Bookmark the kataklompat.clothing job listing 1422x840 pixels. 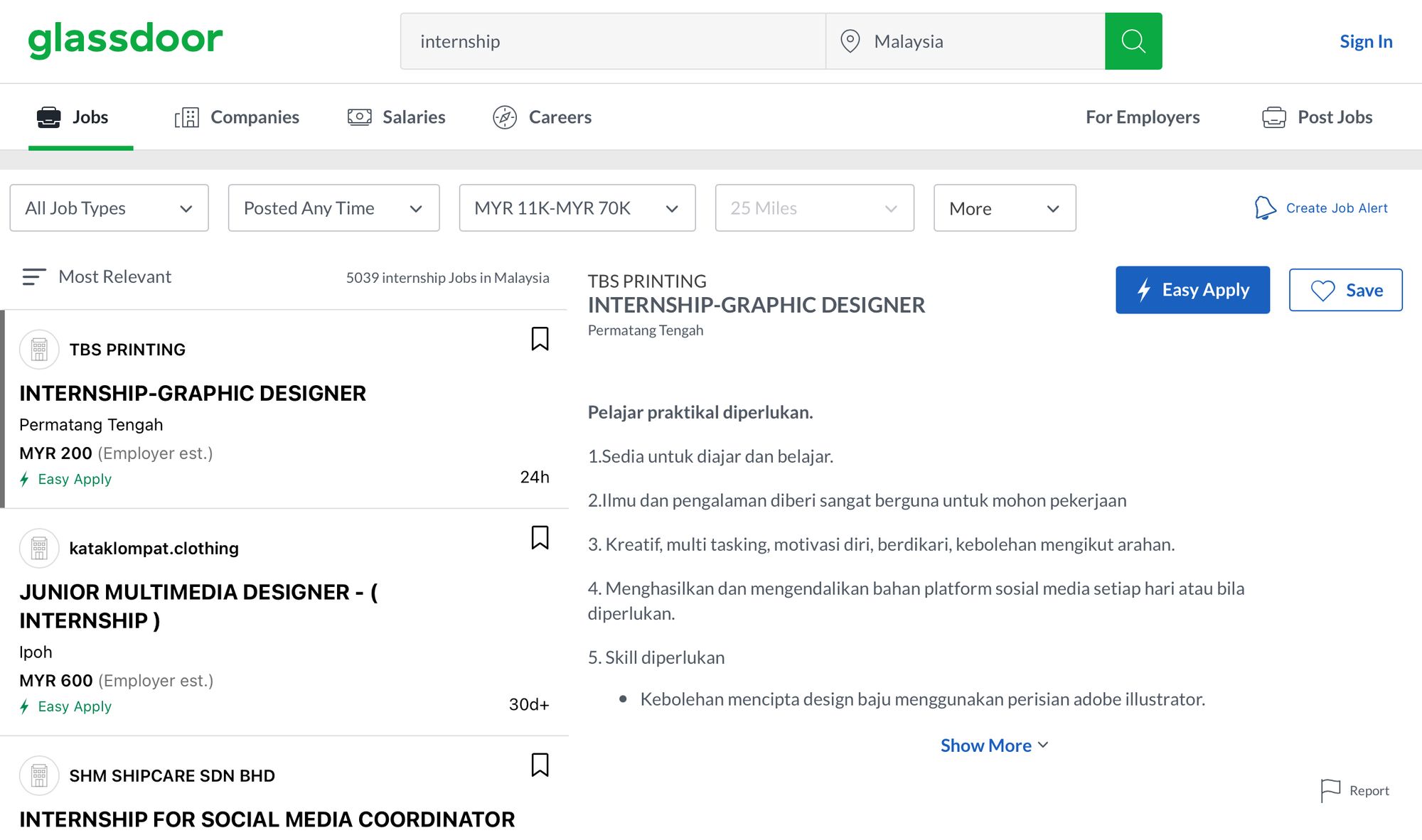[x=540, y=538]
